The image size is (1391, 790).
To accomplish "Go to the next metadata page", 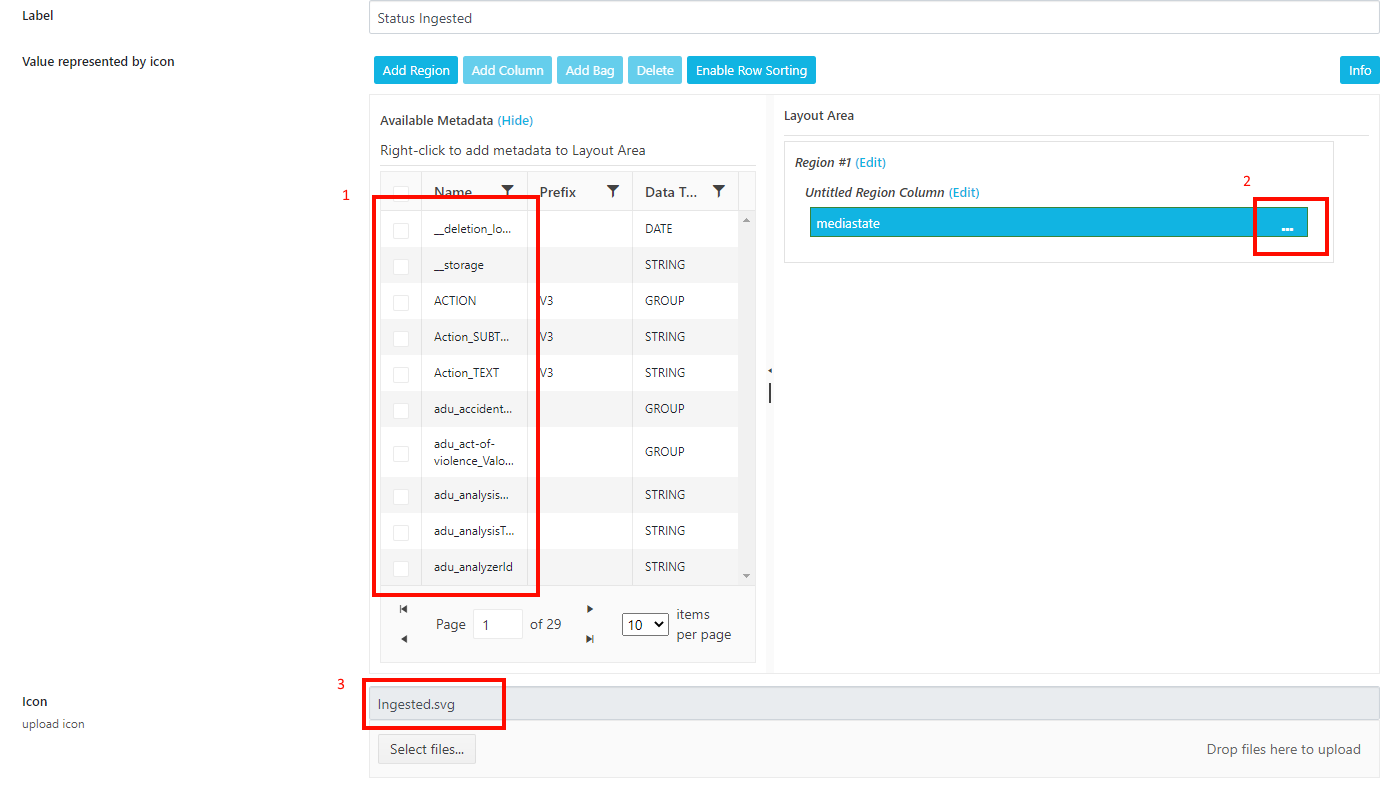I will pos(590,609).
